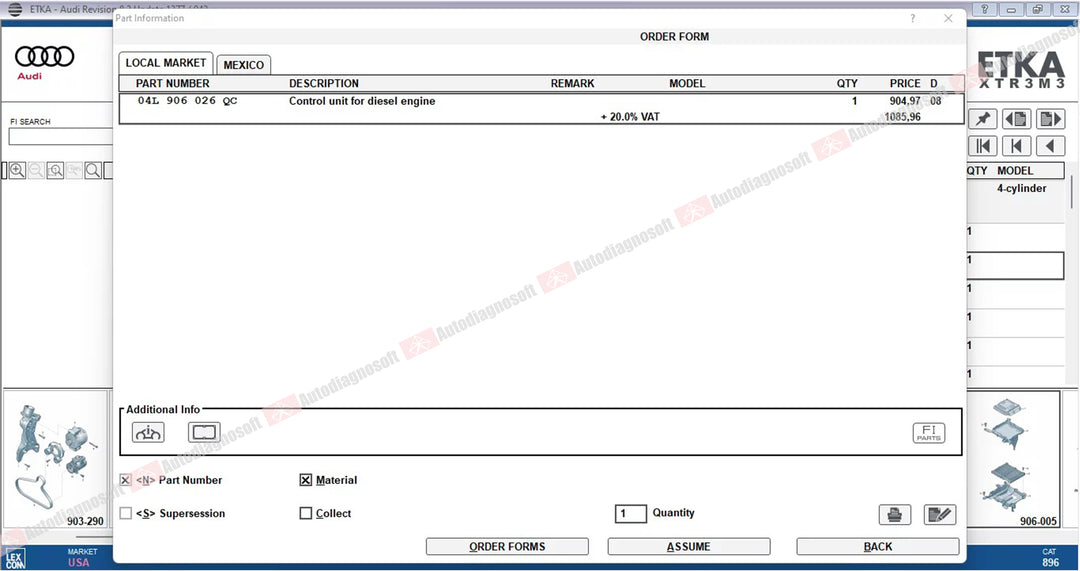Click '4-cylinder' in the background parts list
The image size is (1080, 571).
pos(1021,188)
